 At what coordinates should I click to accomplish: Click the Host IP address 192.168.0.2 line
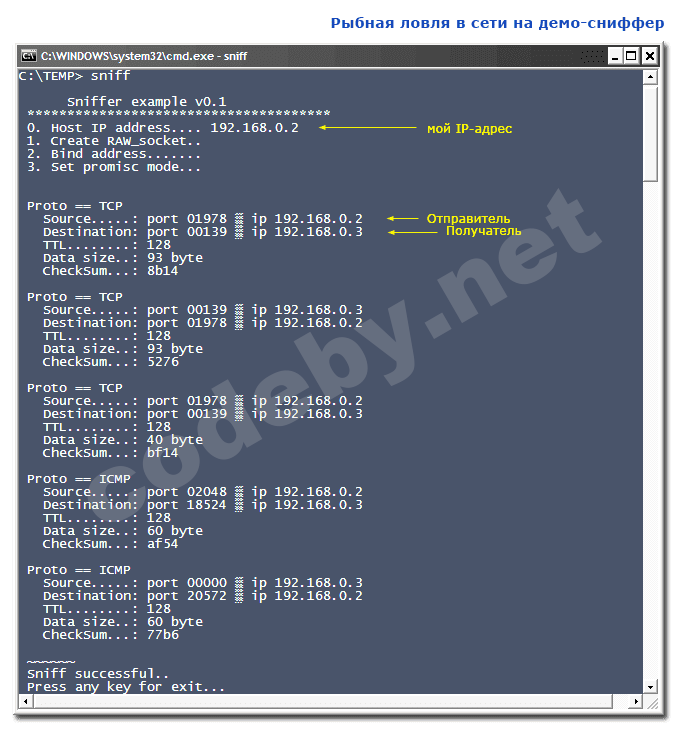tap(163, 128)
